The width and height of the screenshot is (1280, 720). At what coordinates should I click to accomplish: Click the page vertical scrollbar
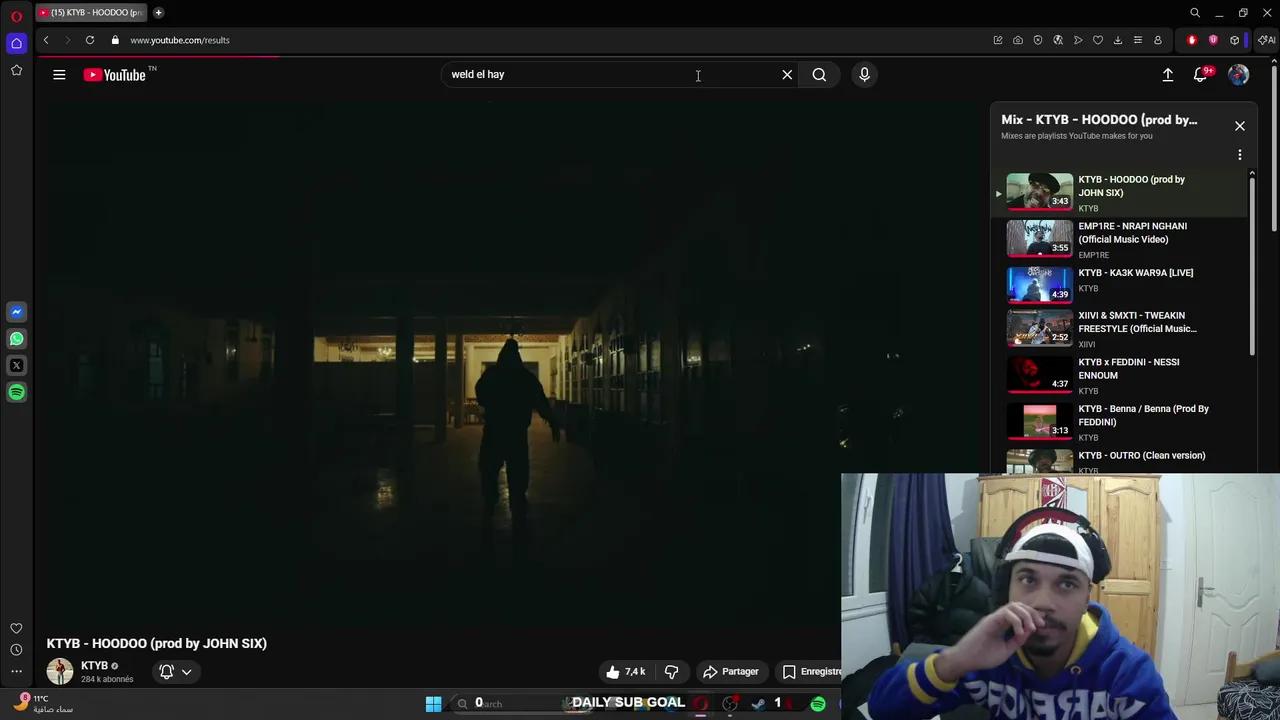(x=1275, y=150)
